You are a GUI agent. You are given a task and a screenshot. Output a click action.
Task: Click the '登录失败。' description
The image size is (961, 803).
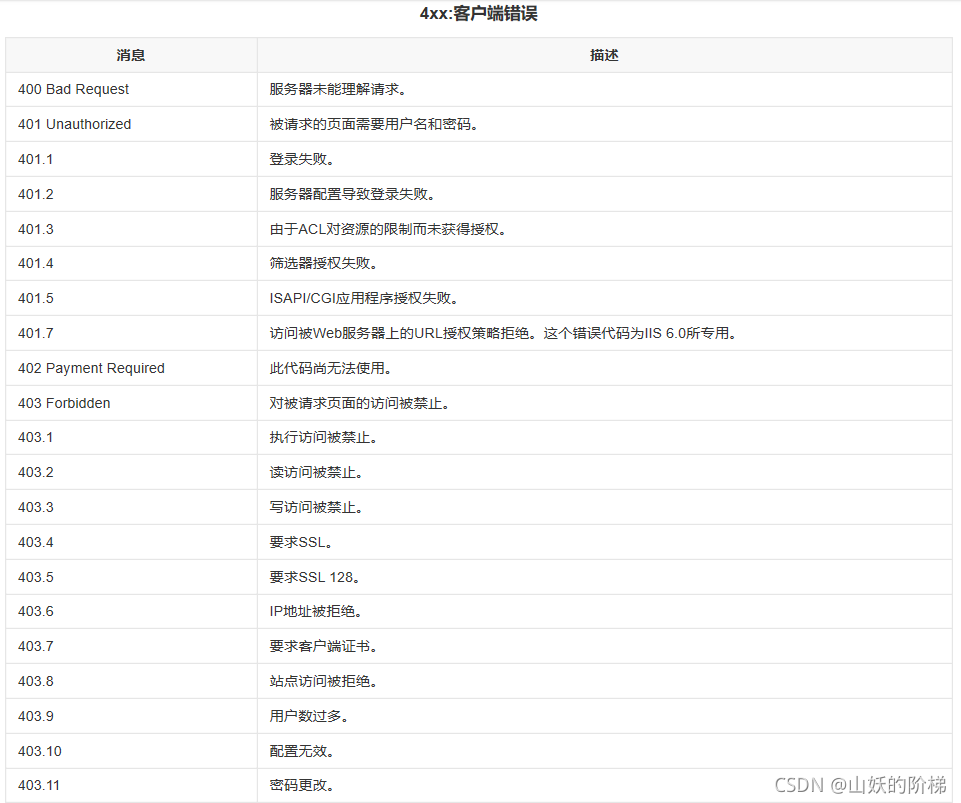302,159
